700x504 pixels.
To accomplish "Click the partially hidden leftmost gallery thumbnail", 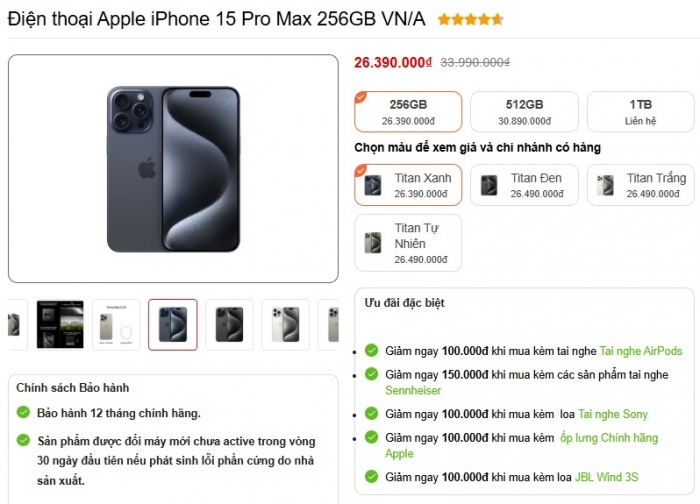I will [17, 325].
